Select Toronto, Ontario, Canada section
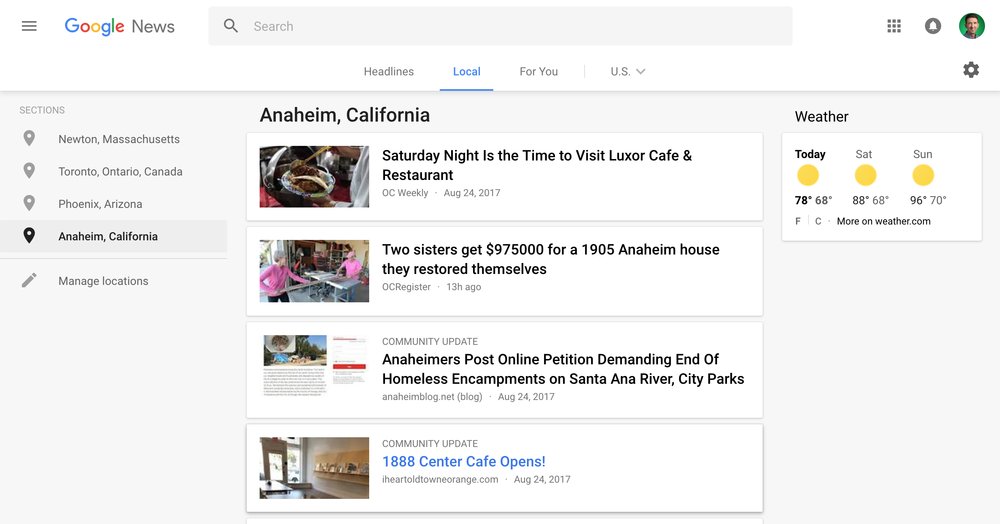The image size is (1000, 524). 114,171
